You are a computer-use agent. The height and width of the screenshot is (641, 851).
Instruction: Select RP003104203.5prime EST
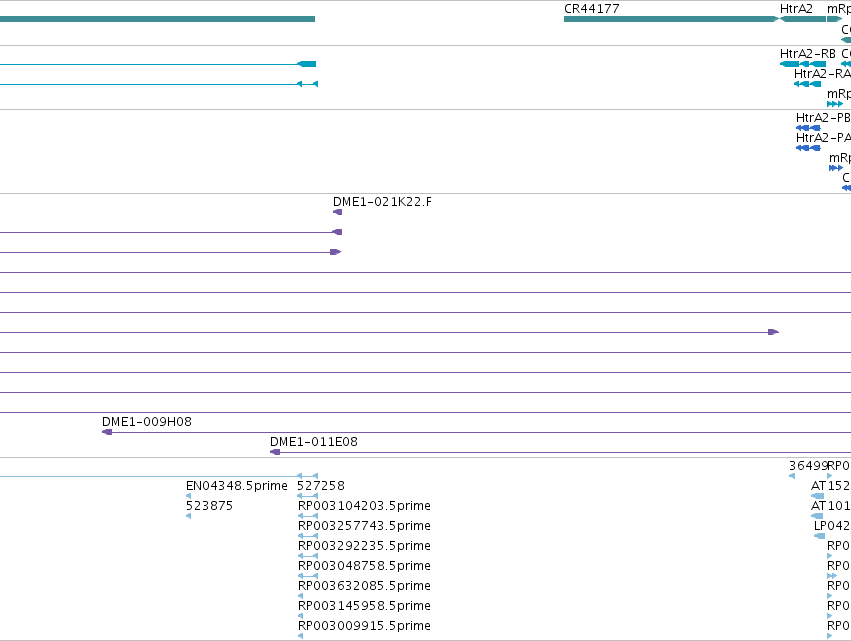[x=308, y=516]
